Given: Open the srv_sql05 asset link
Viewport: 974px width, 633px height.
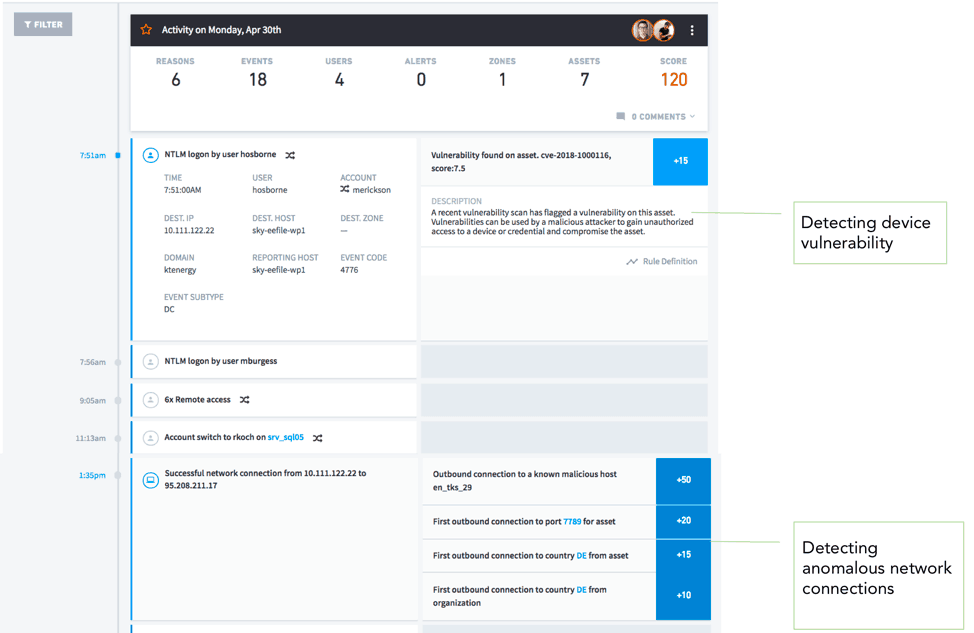Looking at the screenshot, I should click(286, 437).
